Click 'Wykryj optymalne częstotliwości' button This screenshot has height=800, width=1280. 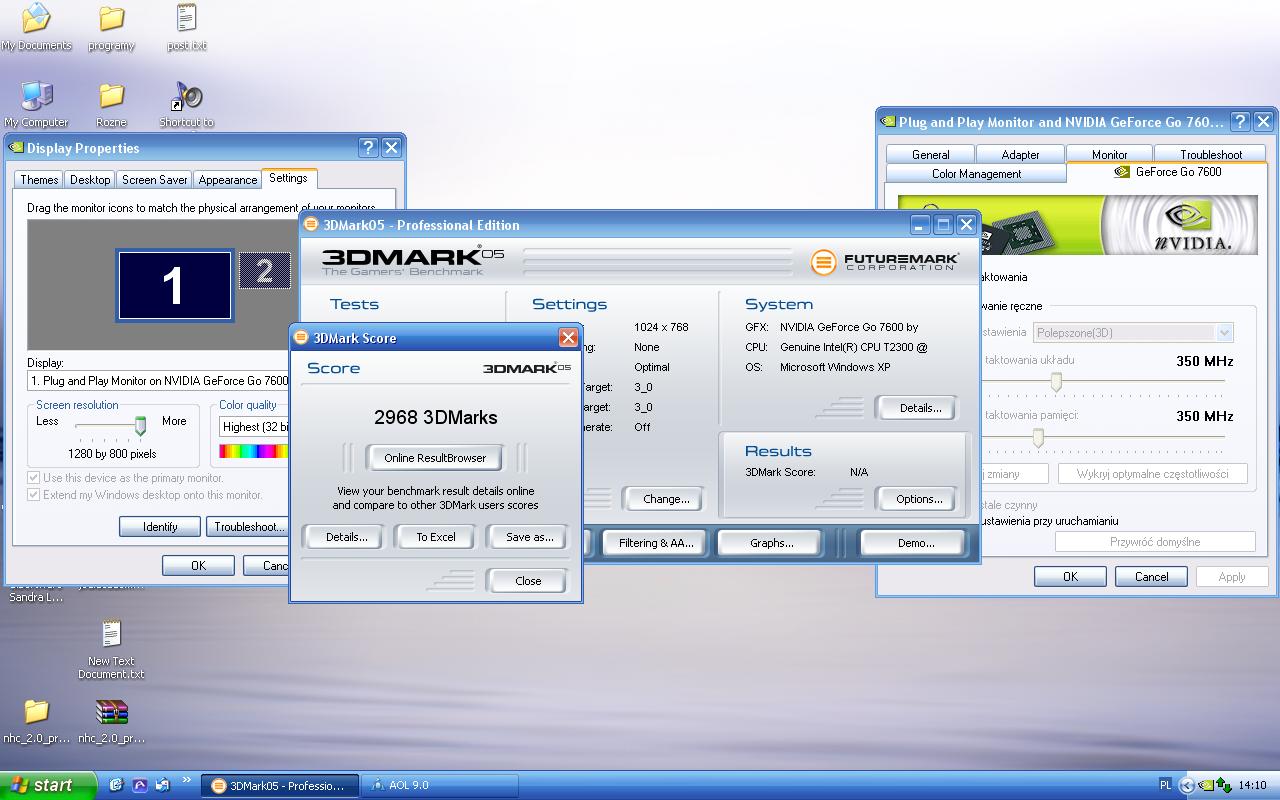coord(1152,474)
